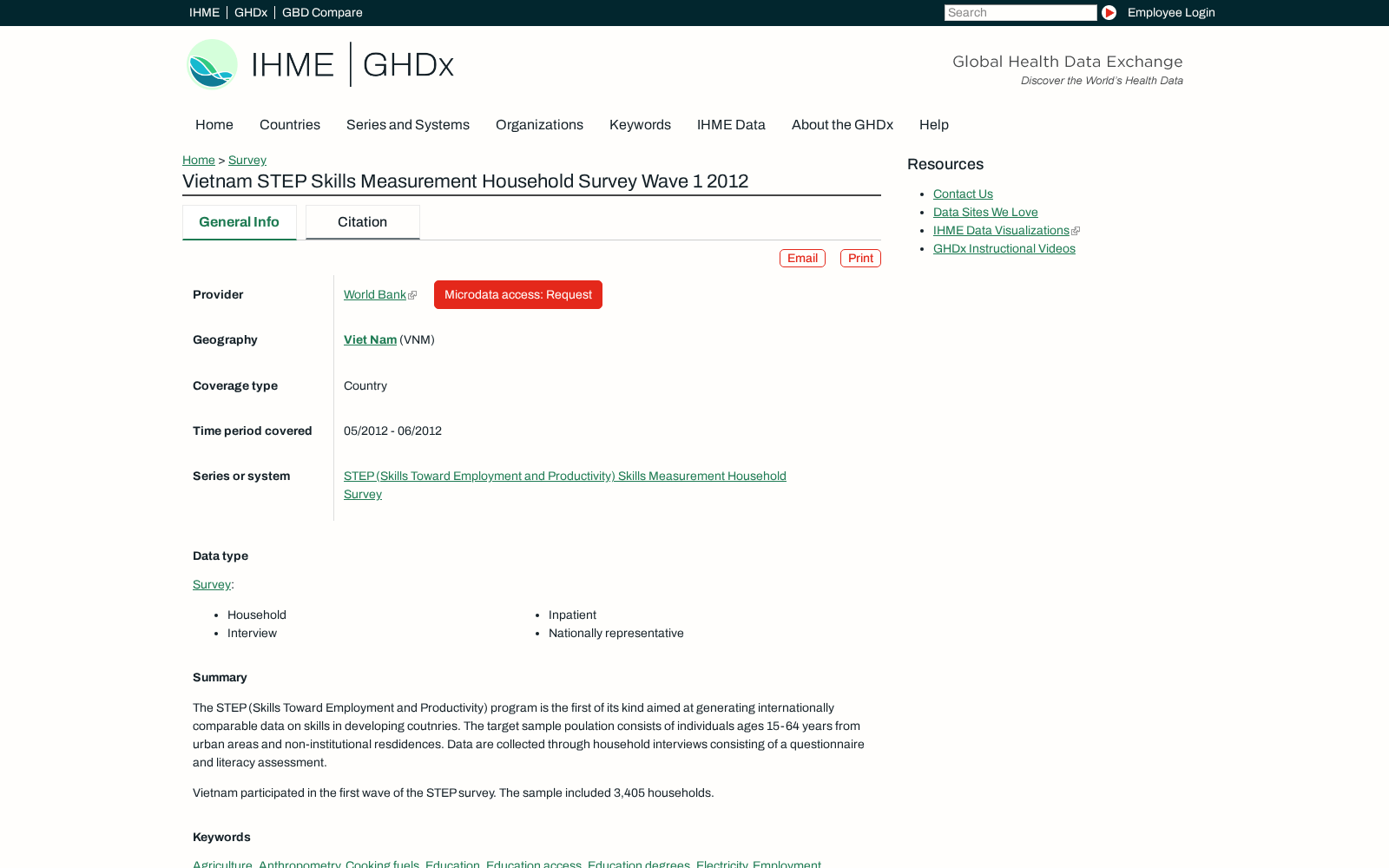
Task: Click the Nationally representative list item
Action: coord(616,633)
